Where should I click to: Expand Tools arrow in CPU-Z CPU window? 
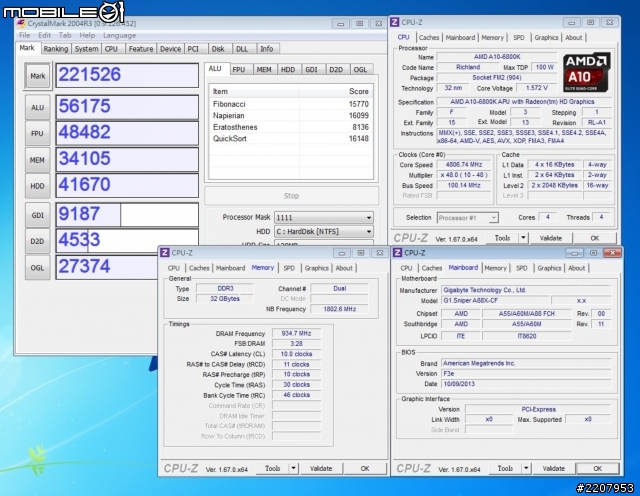coord(523,238)
